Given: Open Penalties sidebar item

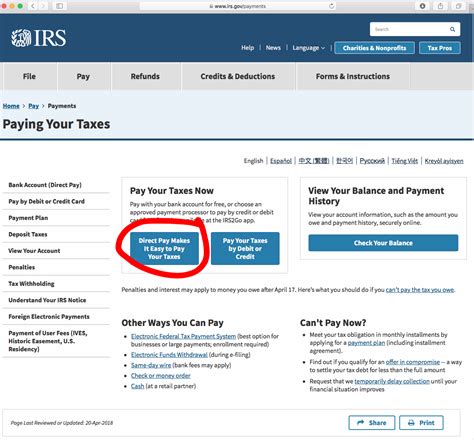Looking at the screenshot, I should pyautogui.click(x=56, y=267).
